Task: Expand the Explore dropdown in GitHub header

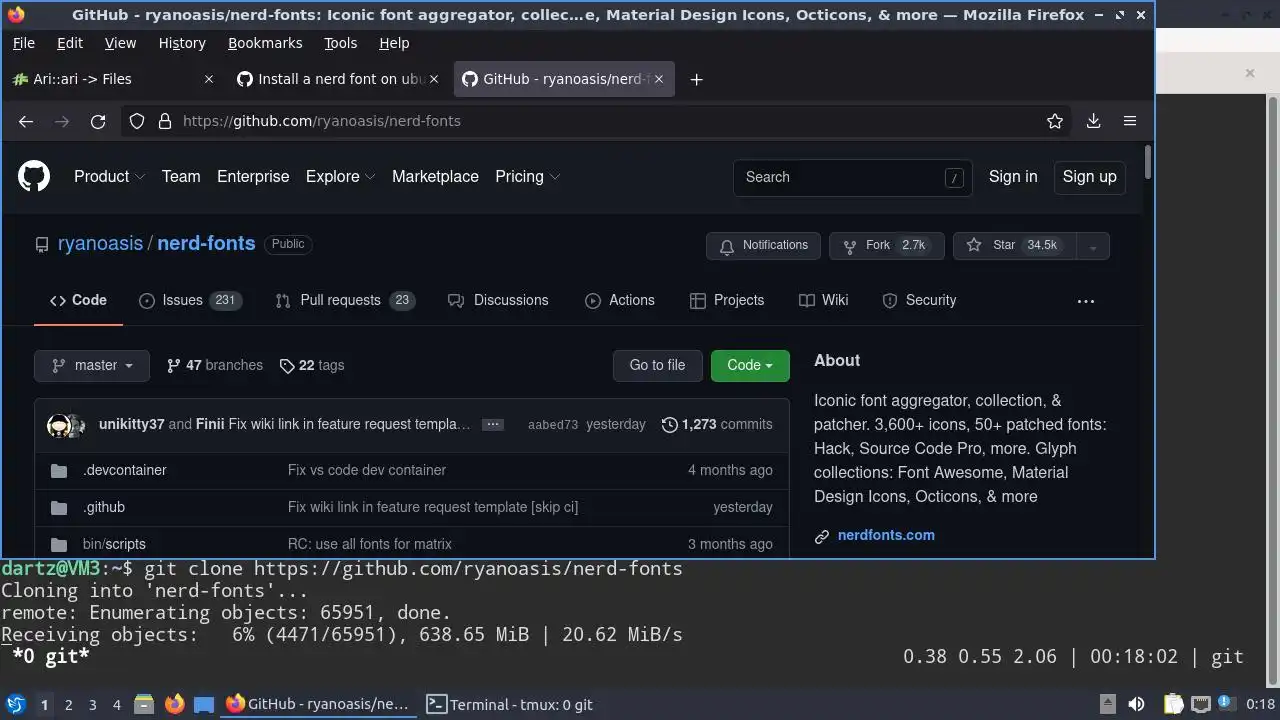Action: pos(340,177)
